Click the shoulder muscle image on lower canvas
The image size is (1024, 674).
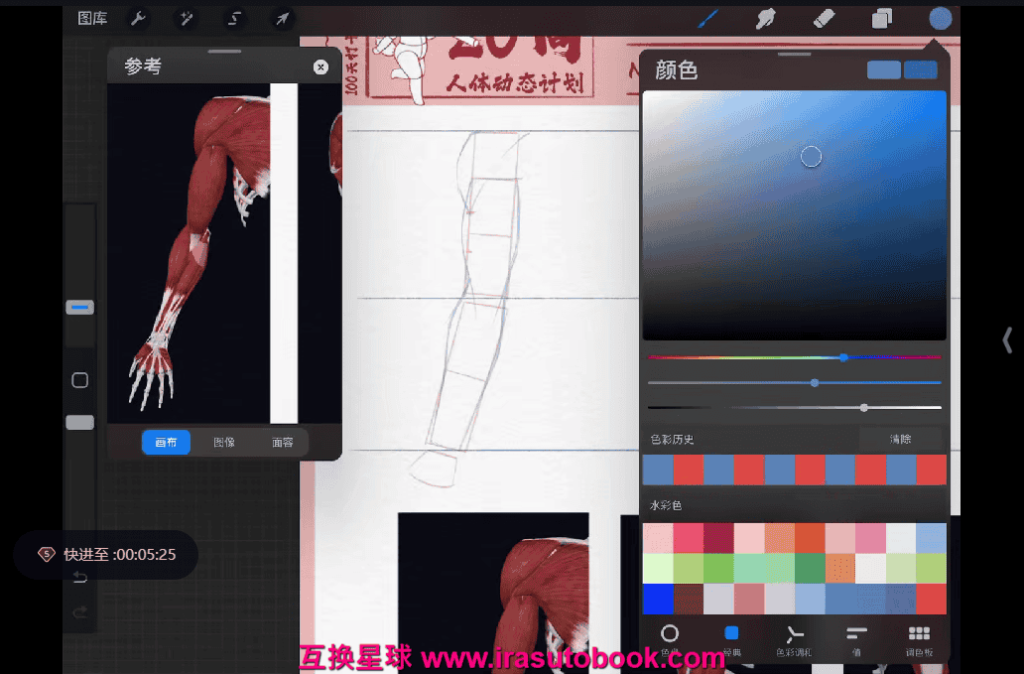point(494,591)
